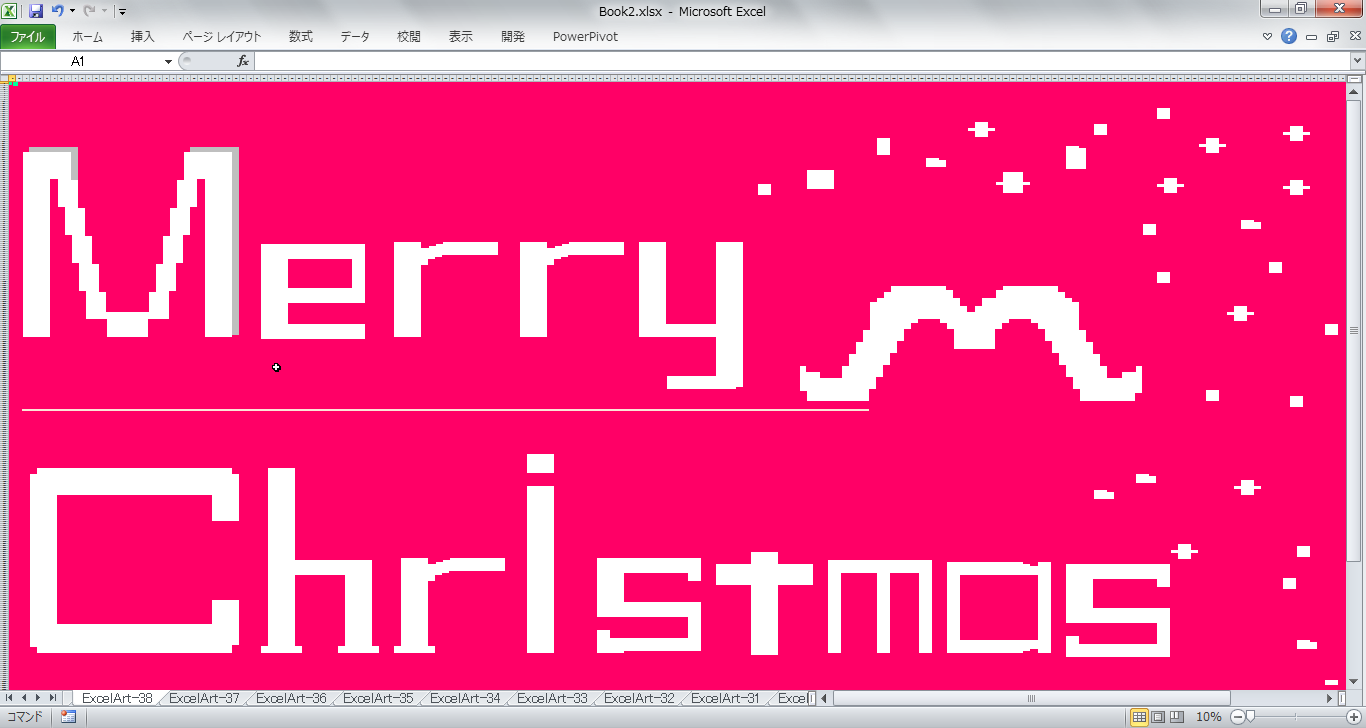Open Excel Help question mark icon
Viewport: 1366px width, 728px height.
(1289, 37)
